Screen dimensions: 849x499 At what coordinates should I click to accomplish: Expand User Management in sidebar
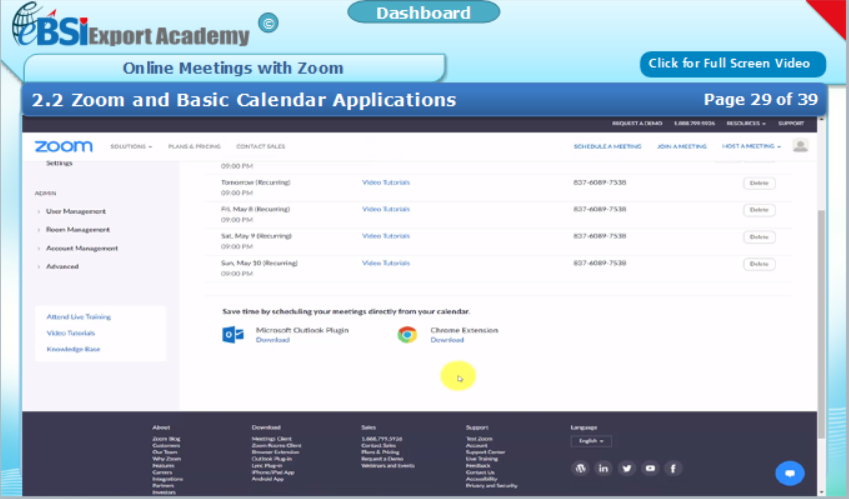[x=75, y=211]
